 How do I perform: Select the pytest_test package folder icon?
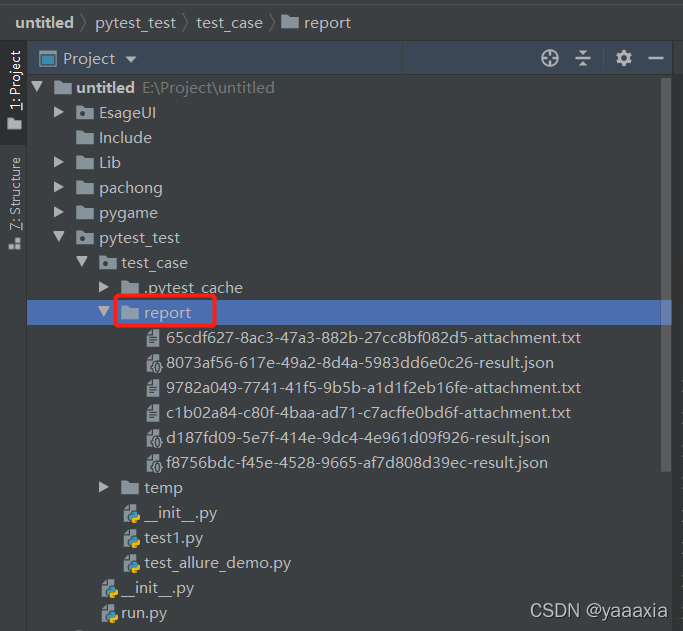click(85, 238)
